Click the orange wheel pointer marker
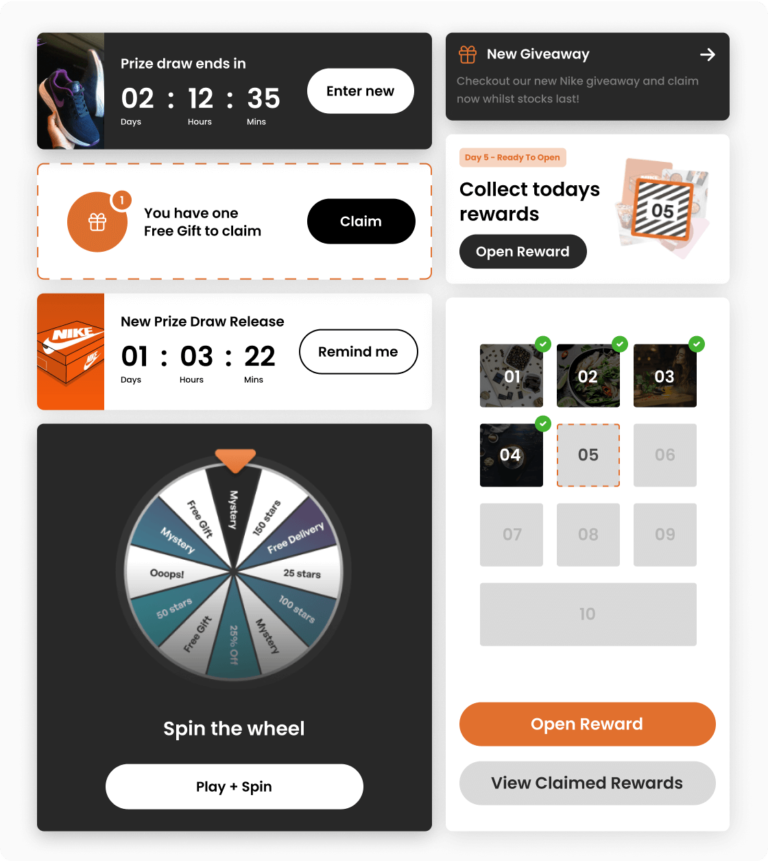 click(x=235, y=460)
